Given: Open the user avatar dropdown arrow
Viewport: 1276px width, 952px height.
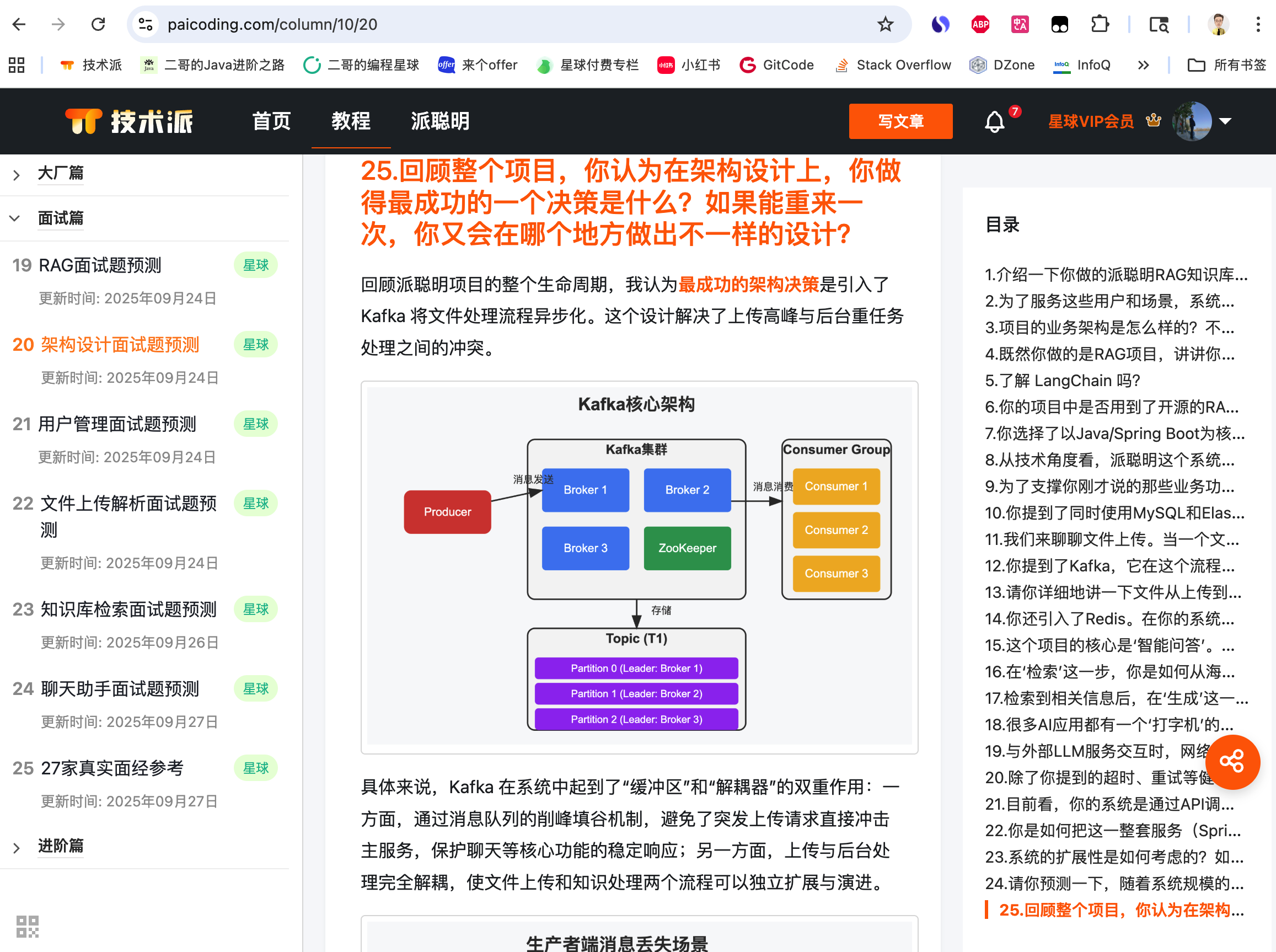Looking at the screenshot, I should point(1225,121).
